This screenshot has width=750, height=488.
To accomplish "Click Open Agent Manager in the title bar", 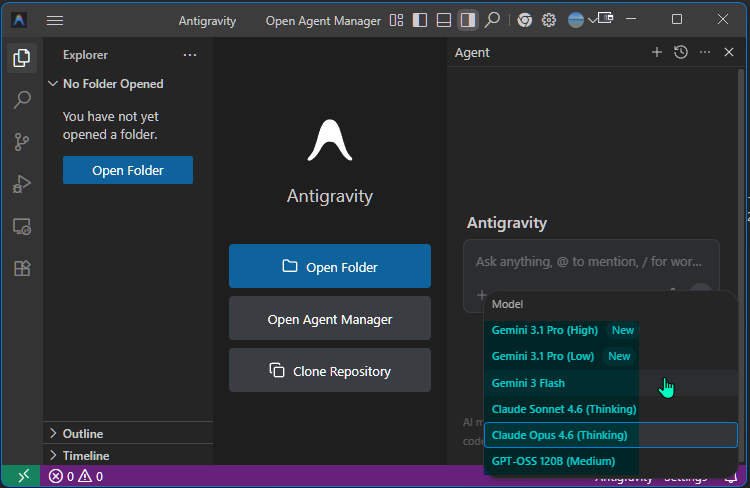I will point(323,21).
